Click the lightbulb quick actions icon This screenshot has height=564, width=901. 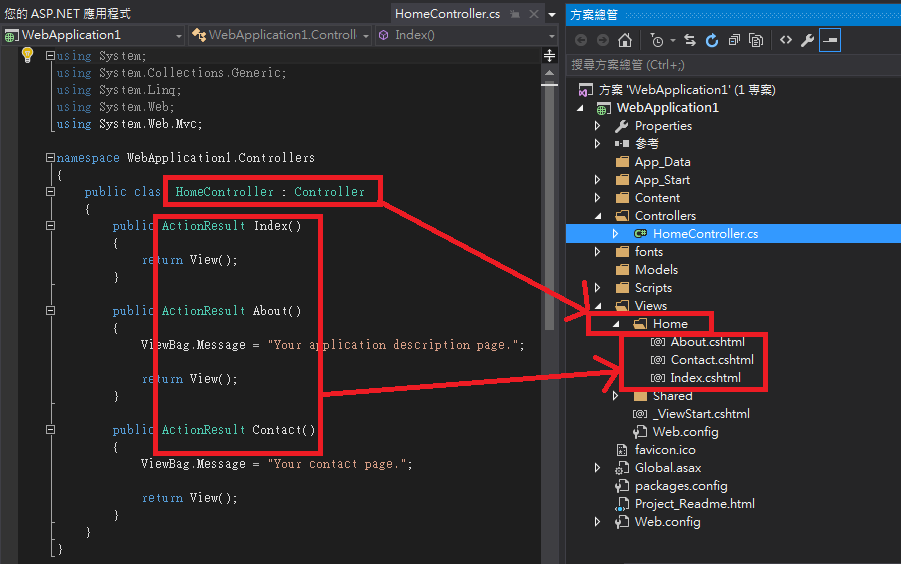coord(27,55)
